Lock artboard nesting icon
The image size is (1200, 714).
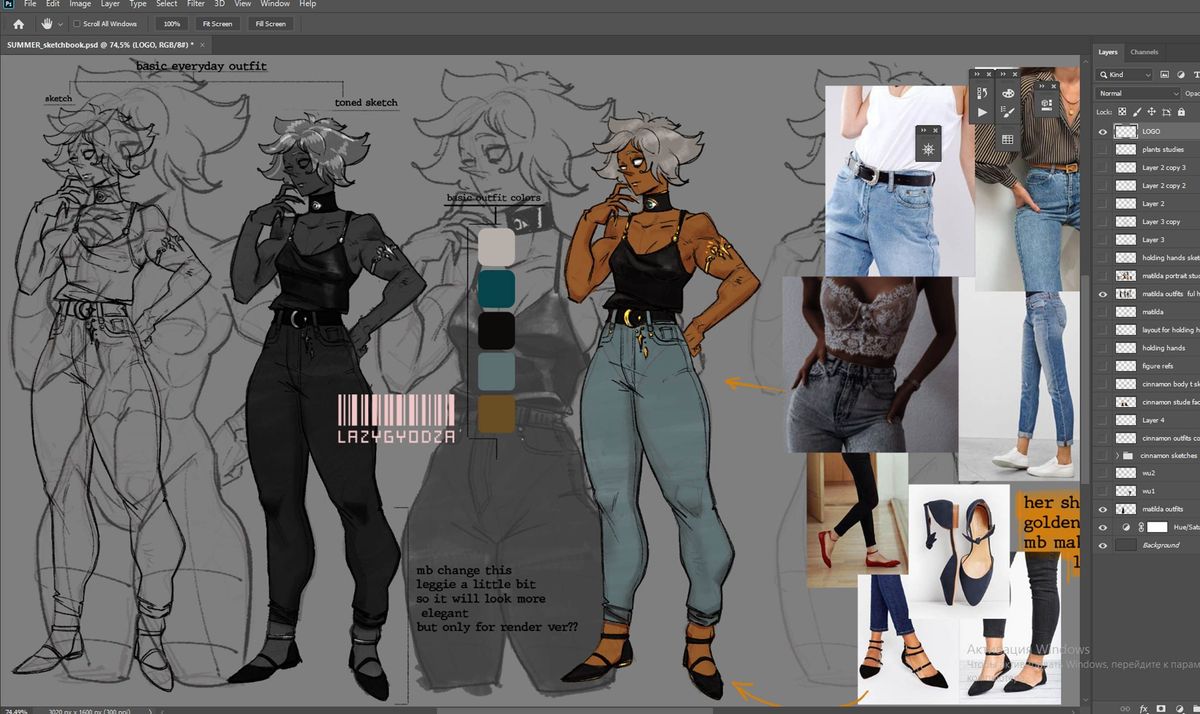click(1166, 112)
